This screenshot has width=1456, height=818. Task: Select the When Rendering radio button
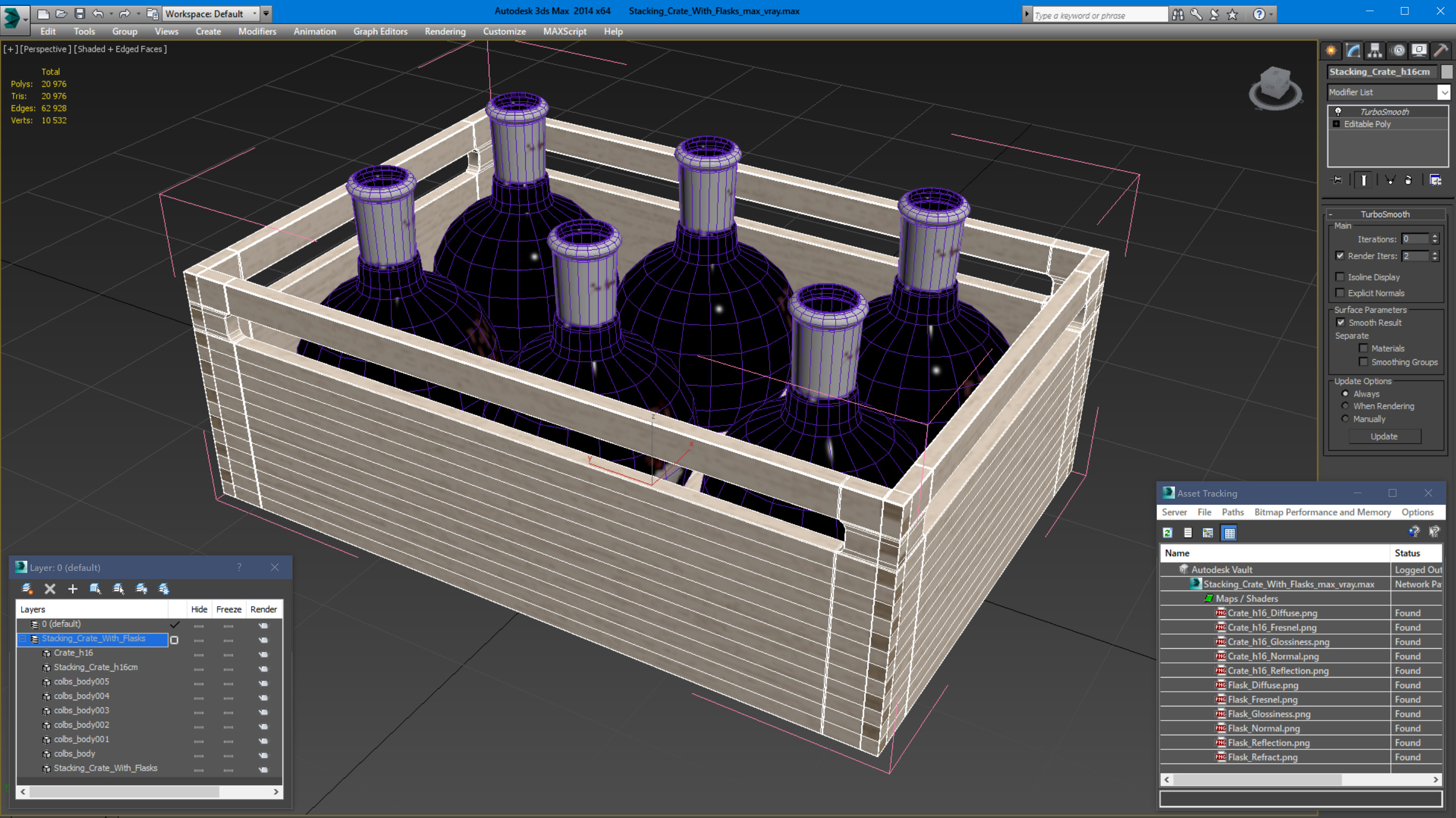coord(1345,406)
